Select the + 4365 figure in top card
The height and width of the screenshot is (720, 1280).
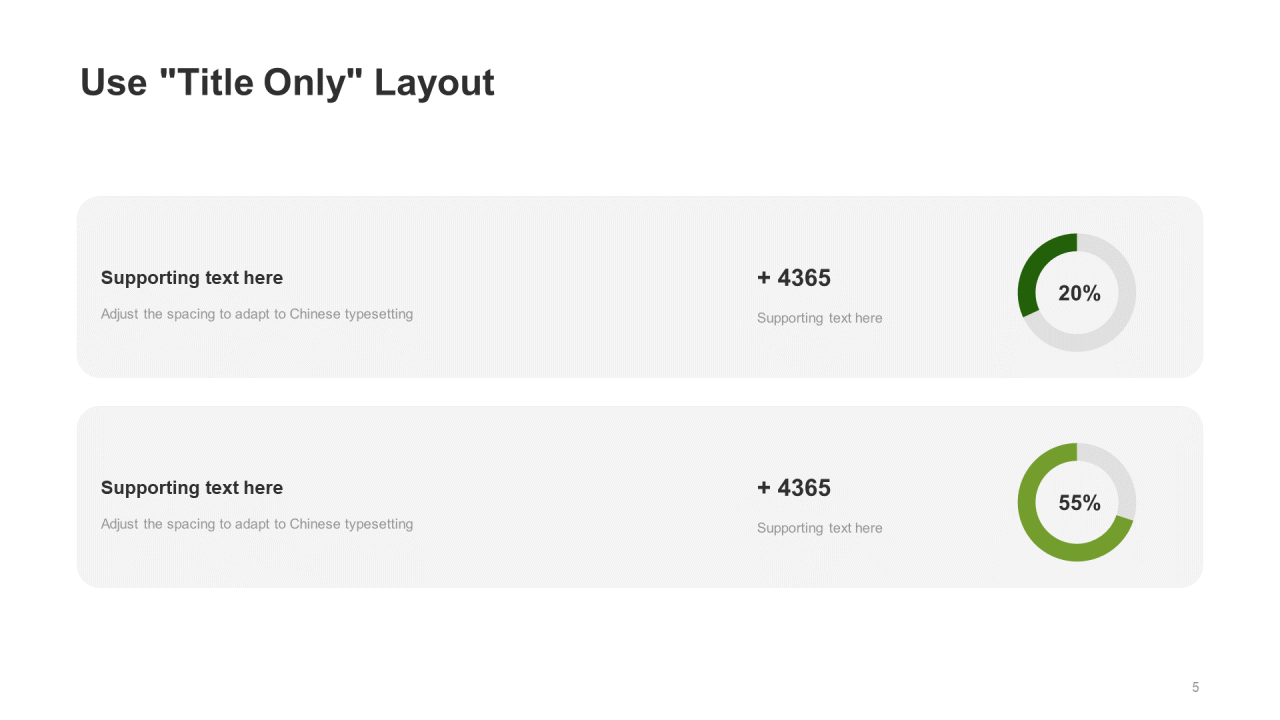coord(794,278)
